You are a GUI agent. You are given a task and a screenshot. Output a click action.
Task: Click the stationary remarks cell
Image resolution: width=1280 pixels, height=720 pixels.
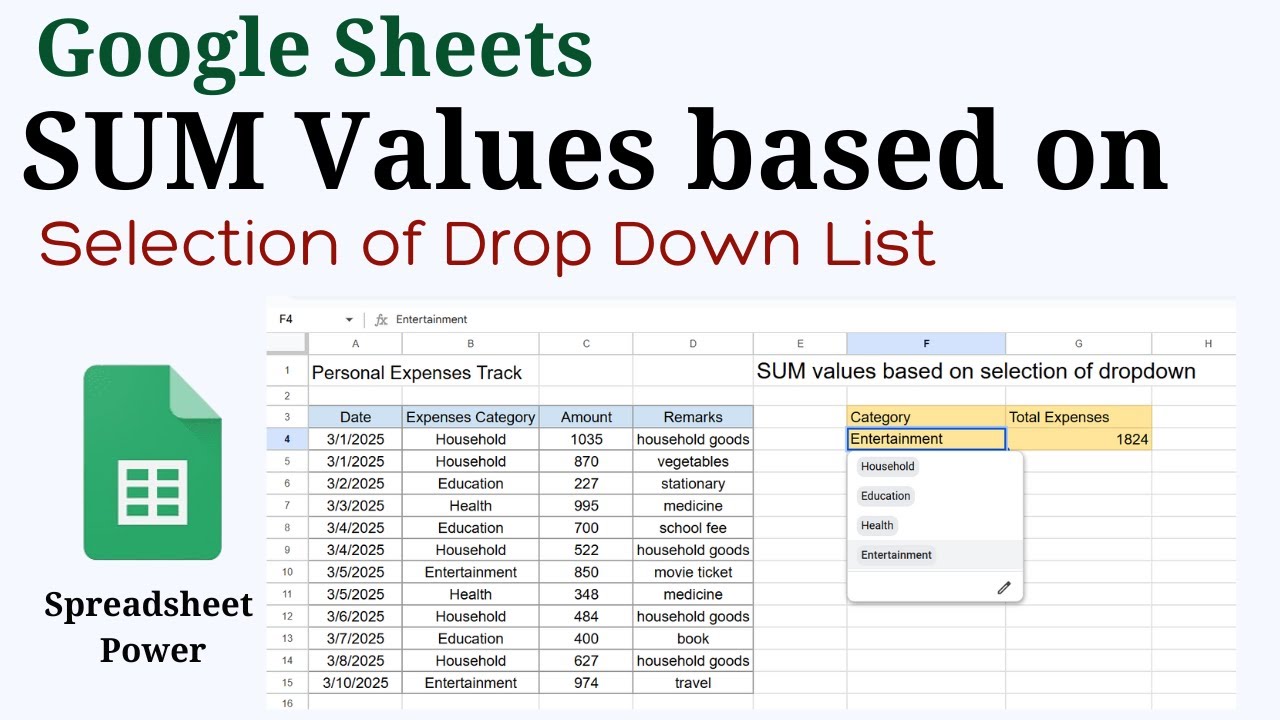pos(693,483)
